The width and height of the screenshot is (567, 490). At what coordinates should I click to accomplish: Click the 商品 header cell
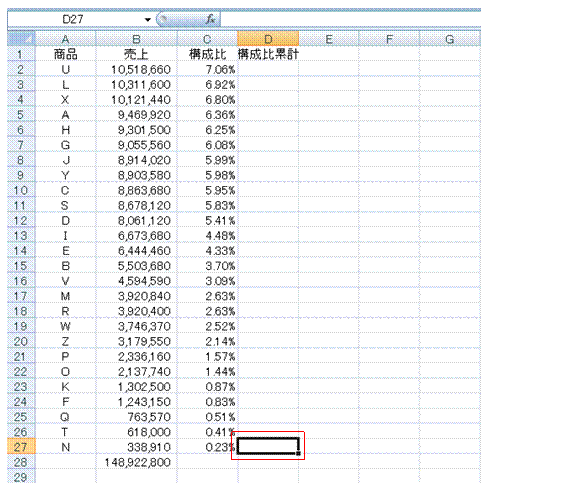[65, 54]
